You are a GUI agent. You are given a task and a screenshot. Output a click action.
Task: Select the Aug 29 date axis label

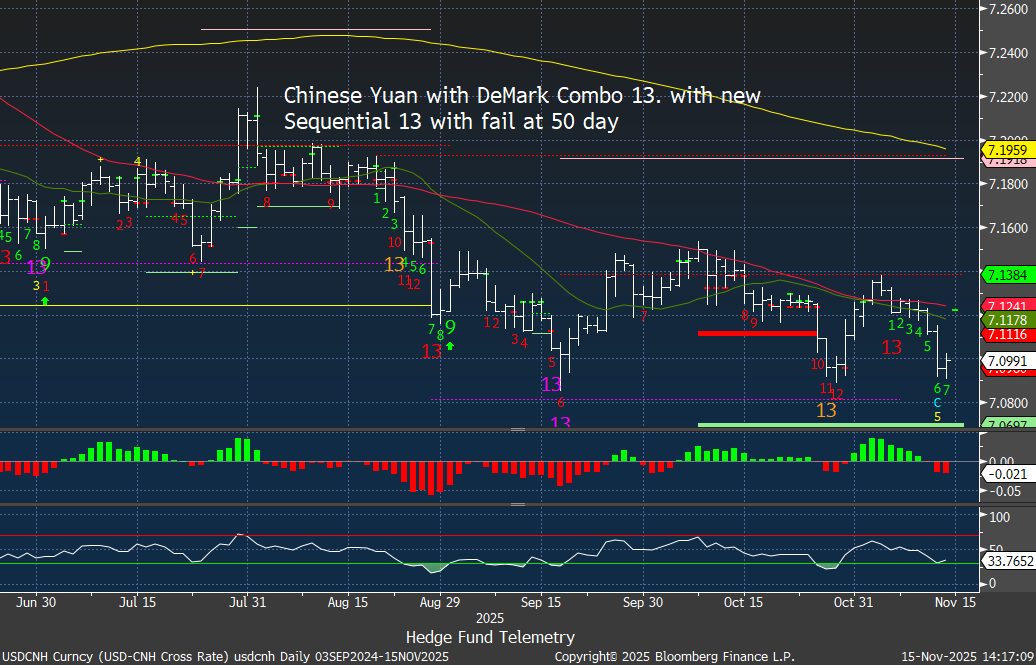coord(441,603)
